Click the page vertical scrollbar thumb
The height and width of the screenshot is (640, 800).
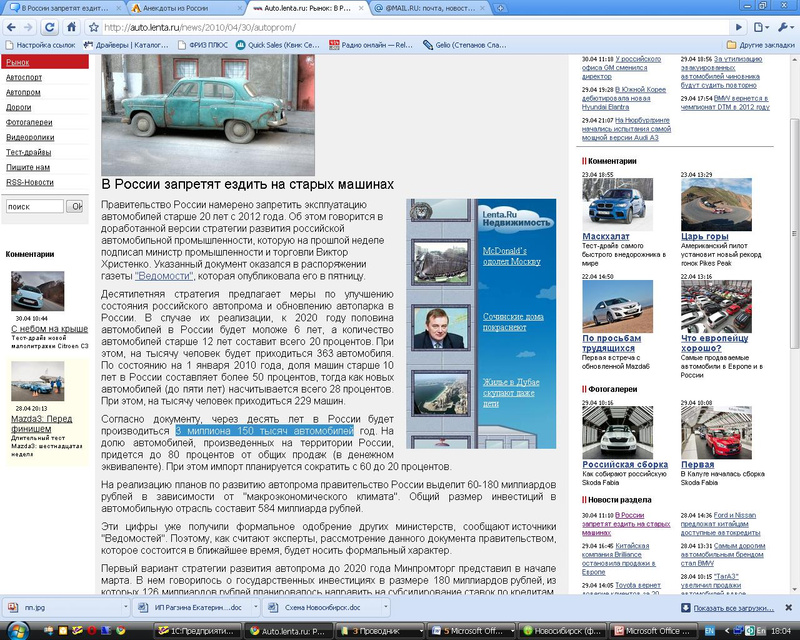point(794,233)
